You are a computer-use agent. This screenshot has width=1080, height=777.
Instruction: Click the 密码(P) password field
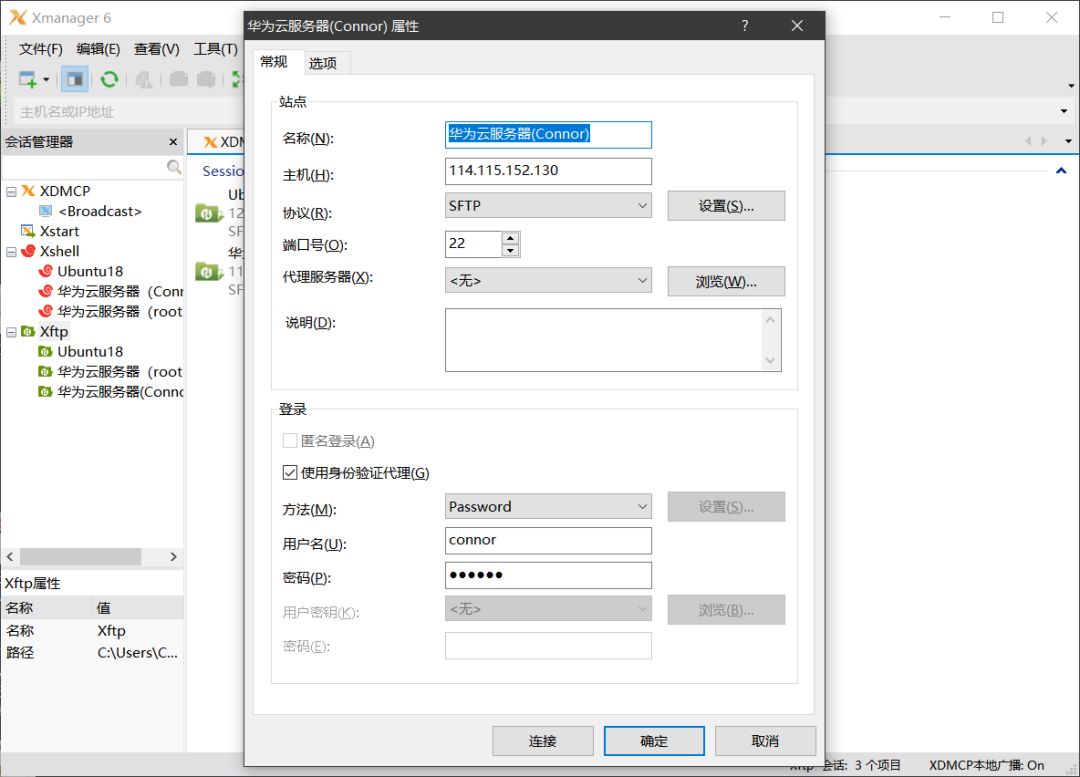(x=548, y=575)
